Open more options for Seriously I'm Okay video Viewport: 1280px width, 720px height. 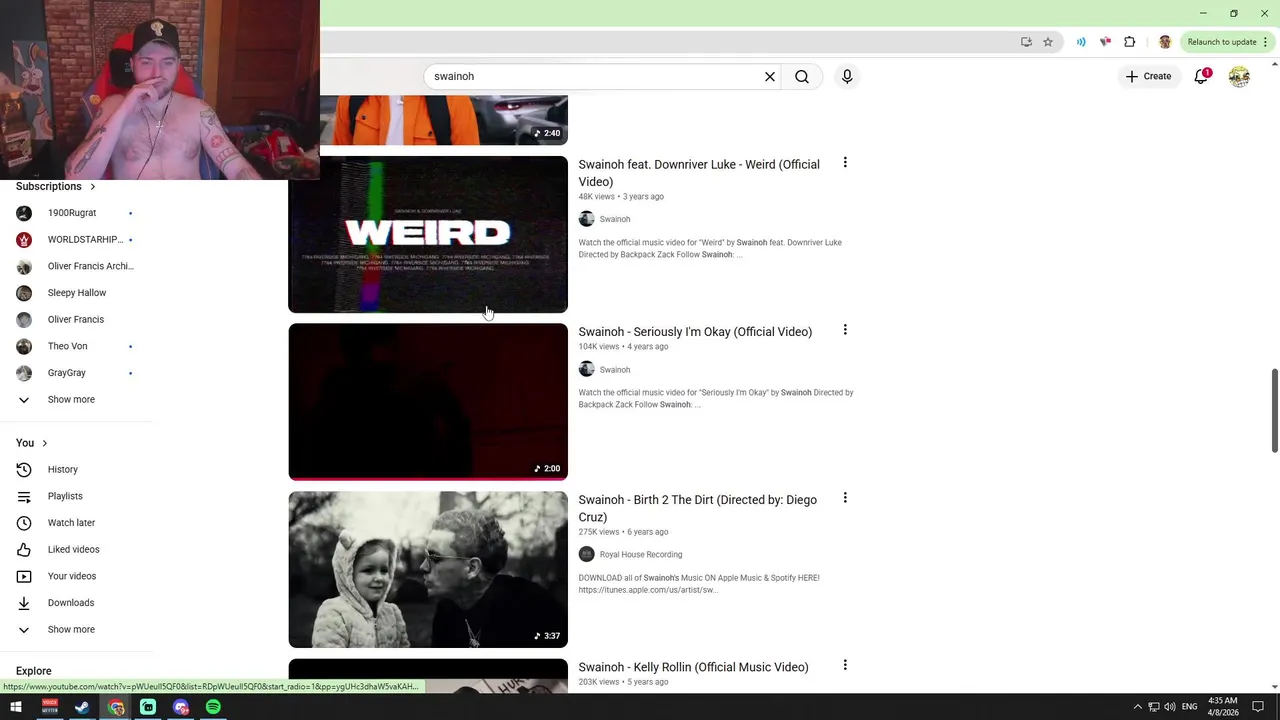845,330
